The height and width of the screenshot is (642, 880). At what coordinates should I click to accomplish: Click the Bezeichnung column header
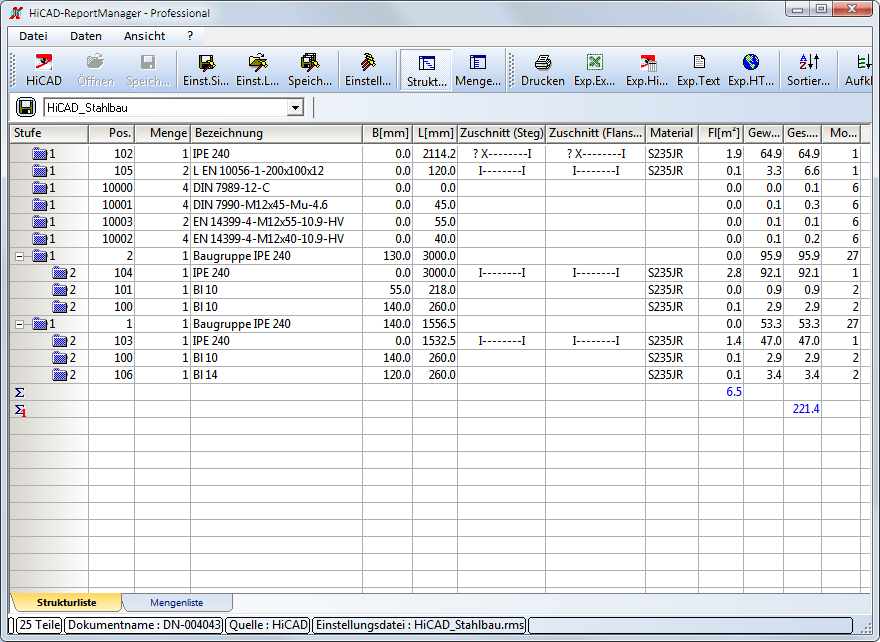(x=275, y=133)
